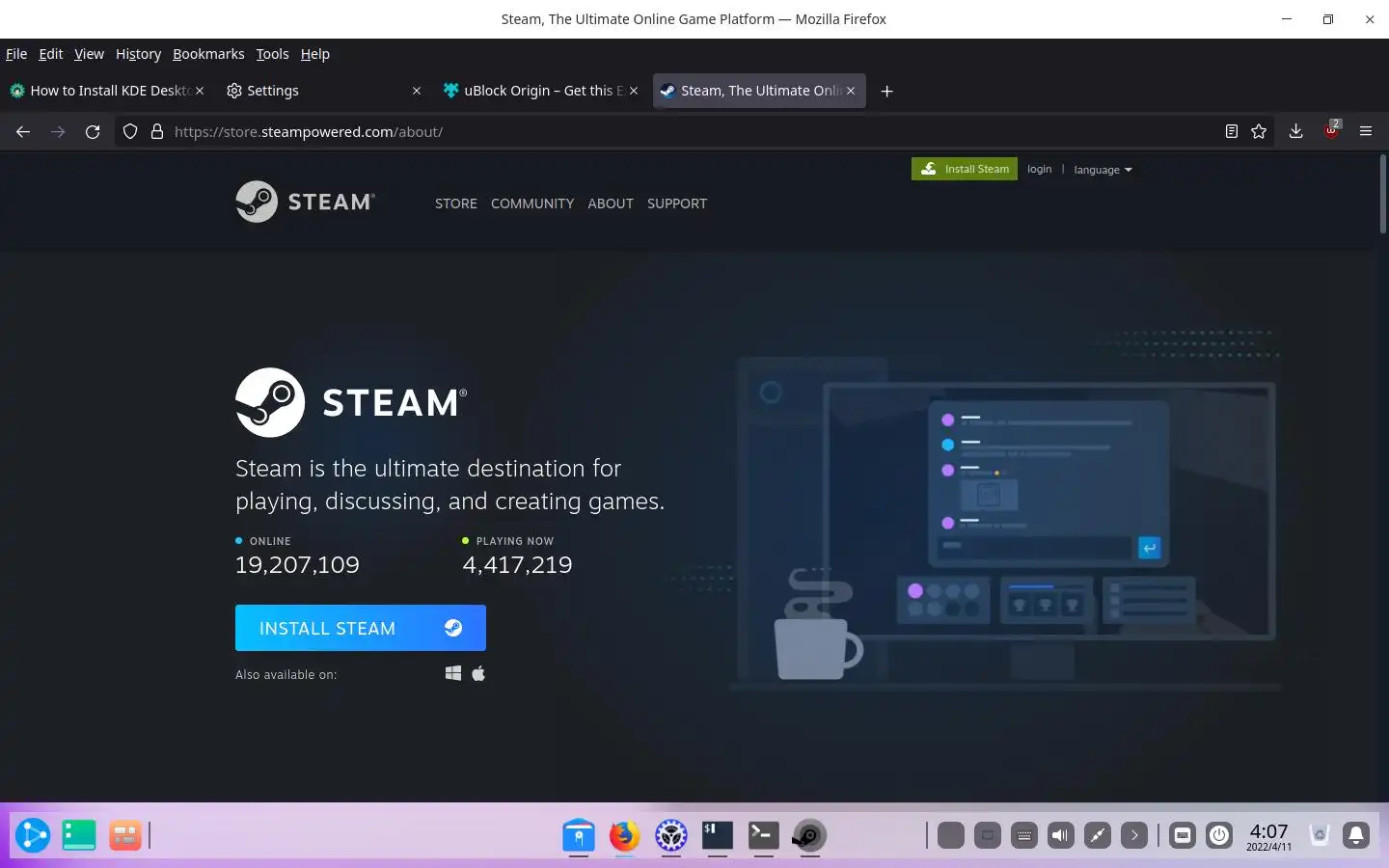Open the tracking protection shield icon
The height and width of the screenshot is (868, 1389).
[x=130, y=132]
